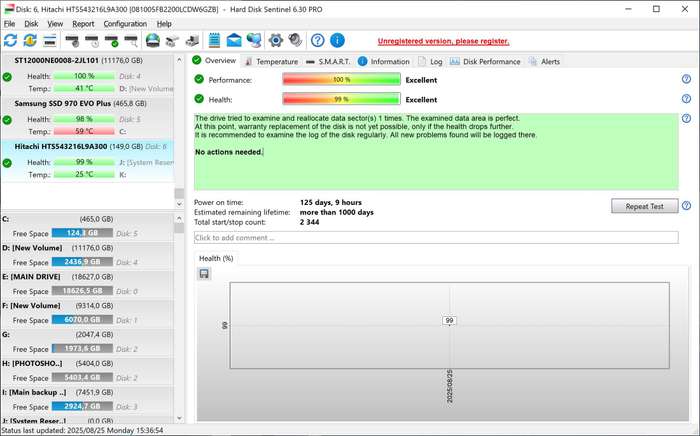Click green check icon next to Performance
700x436 pixels.
click(x=199, y=79)
